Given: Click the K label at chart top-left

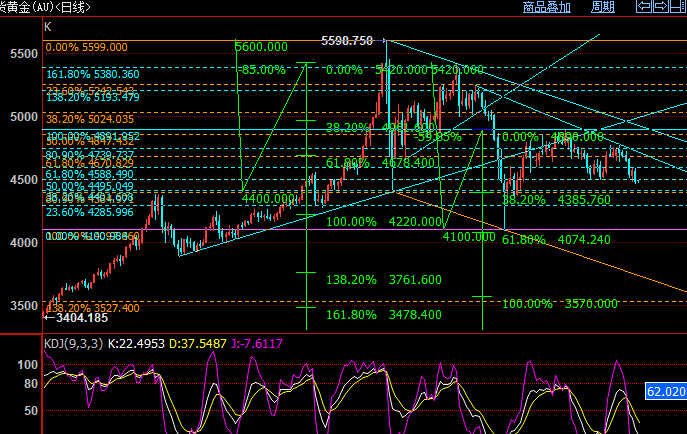Looking at the screenshot, I should pos(48,27).
